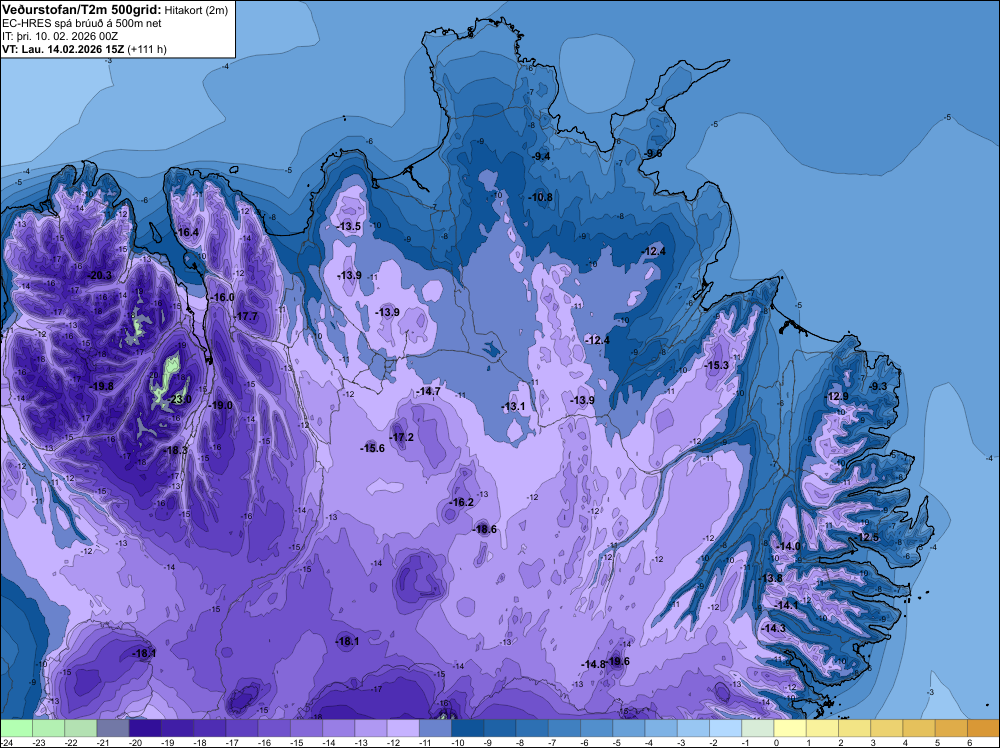Viewport: 1000px width, 748px height.
Task: Click the forecast offset "(+111 h)"
Action: (147, 49)
